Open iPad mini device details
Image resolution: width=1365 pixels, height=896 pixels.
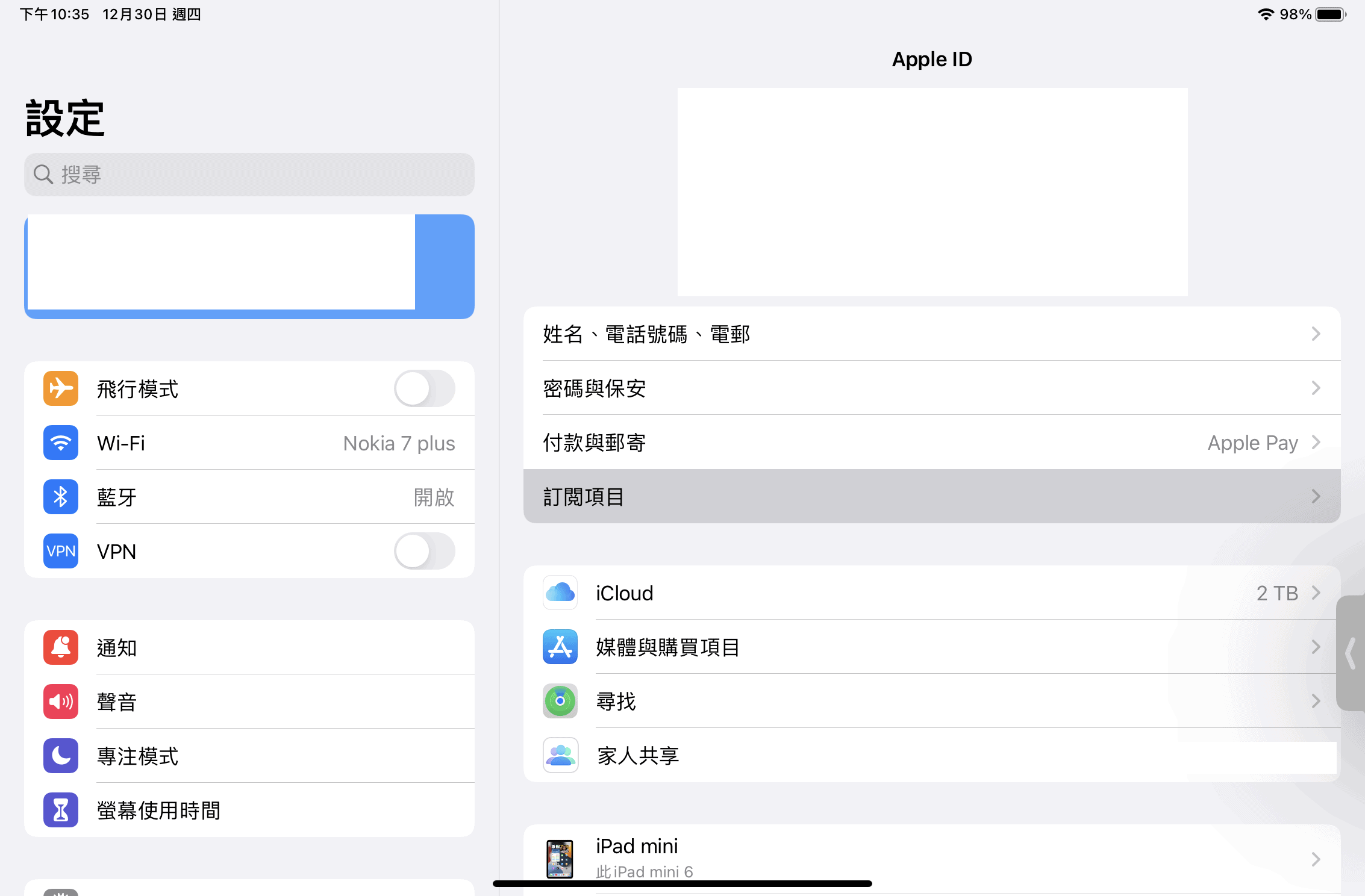[x=932, y=859]
